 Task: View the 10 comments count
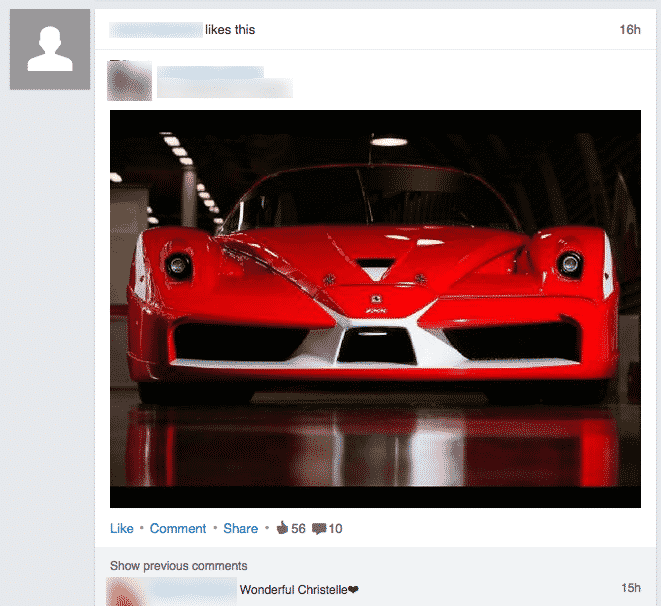[x=335, y=528]
